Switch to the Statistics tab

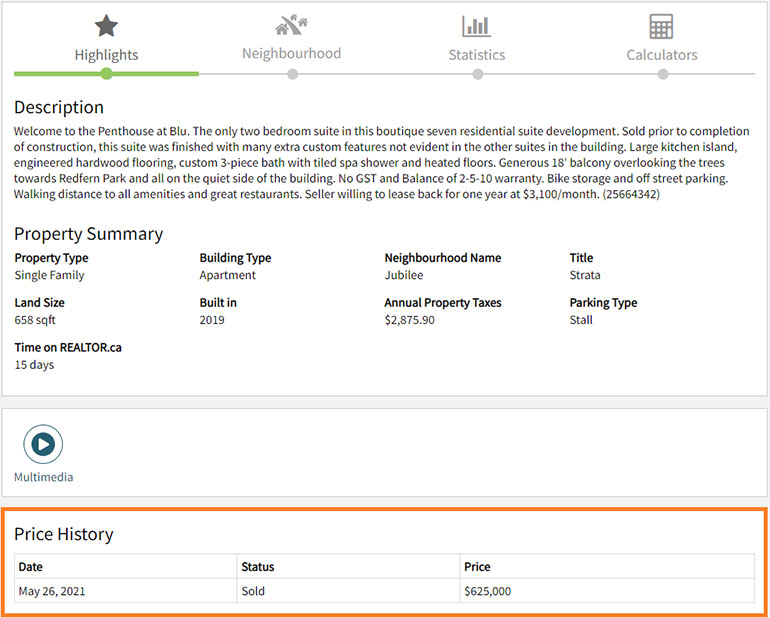(x=477, y=55)
